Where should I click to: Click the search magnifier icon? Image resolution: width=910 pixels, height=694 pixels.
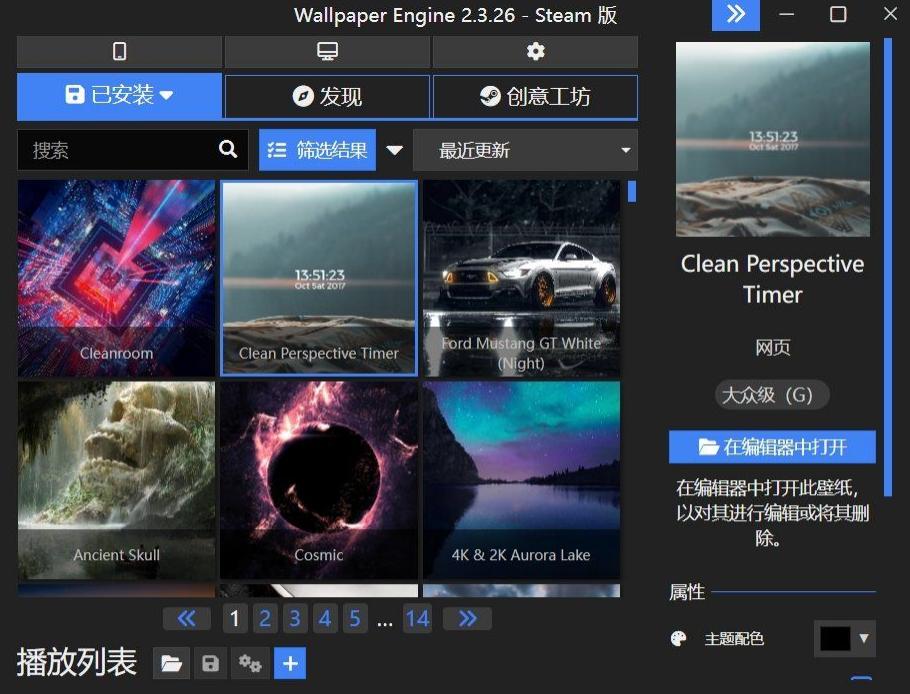pyautogui.click(x=228, y=150)
